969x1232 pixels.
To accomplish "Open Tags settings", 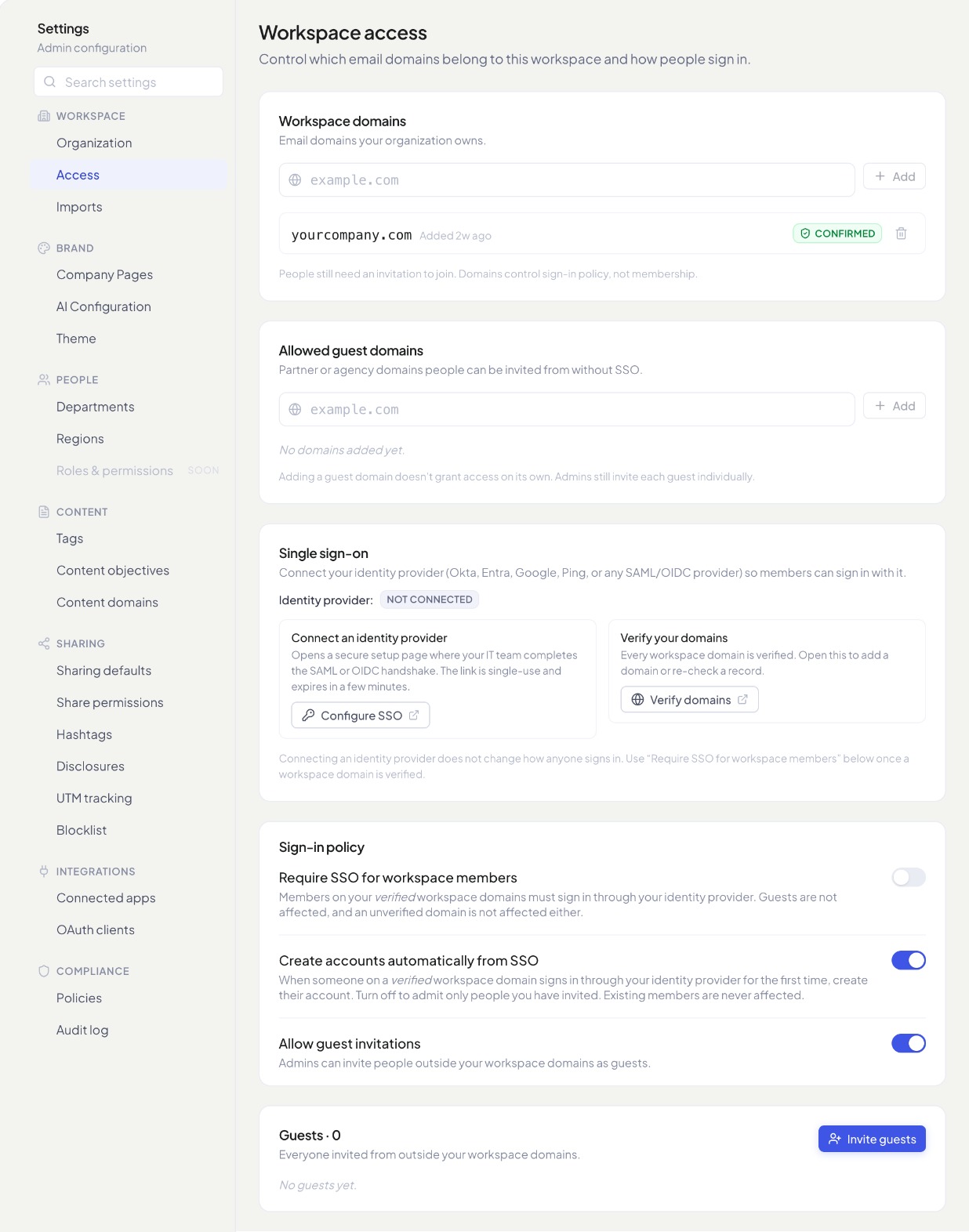I will (129, 538).
